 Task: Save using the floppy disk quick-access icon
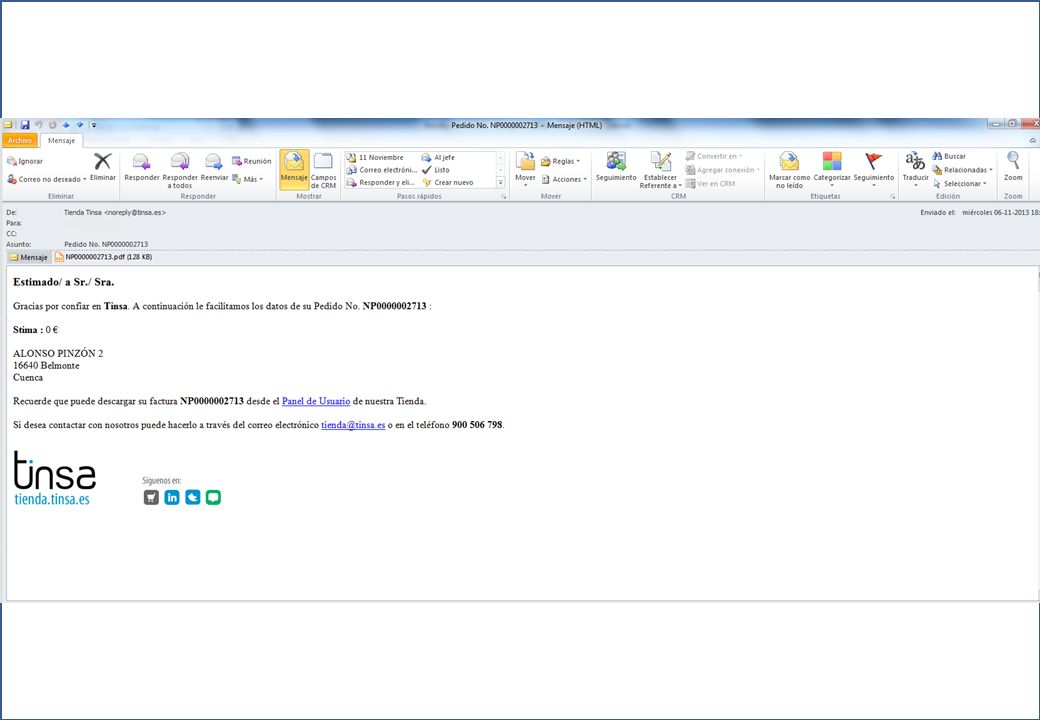[25, 125]
